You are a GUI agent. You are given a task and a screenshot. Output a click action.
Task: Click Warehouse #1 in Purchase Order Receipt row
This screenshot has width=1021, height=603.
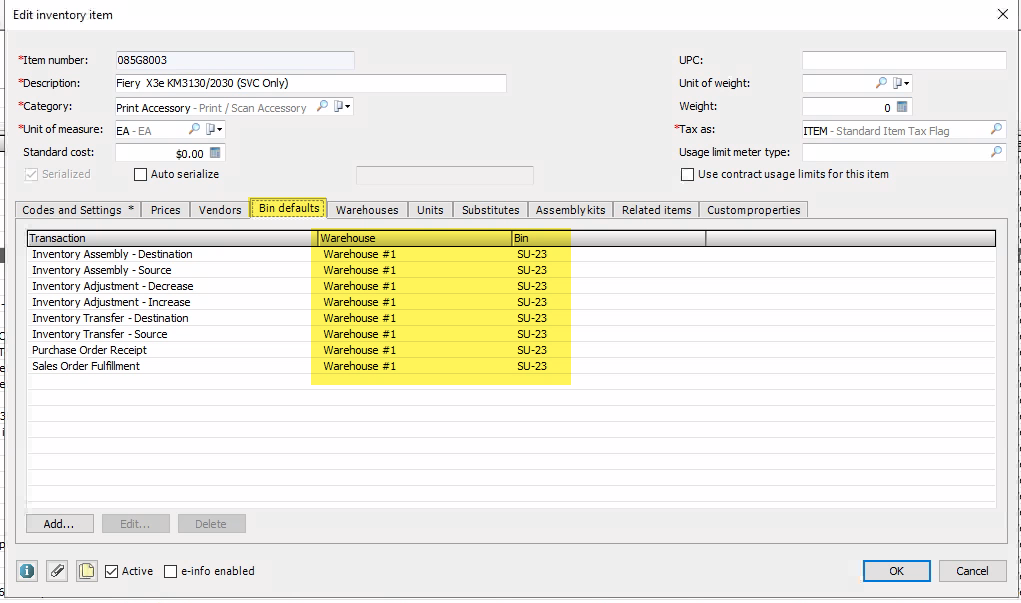(x=359, y=350)
